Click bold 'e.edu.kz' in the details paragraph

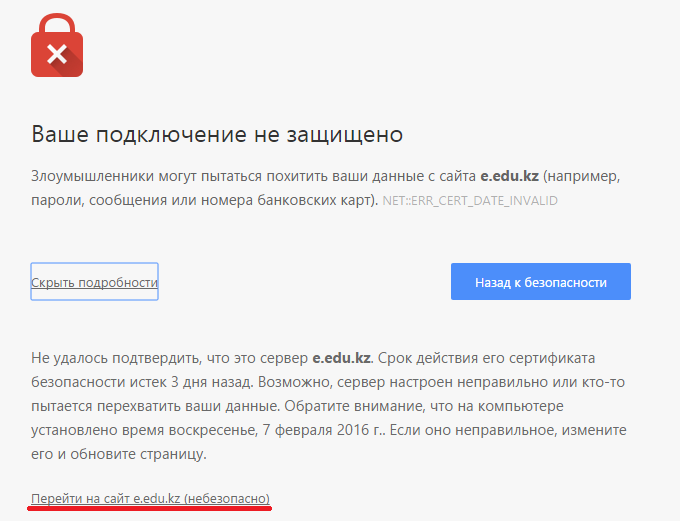[x=342, y=358]
